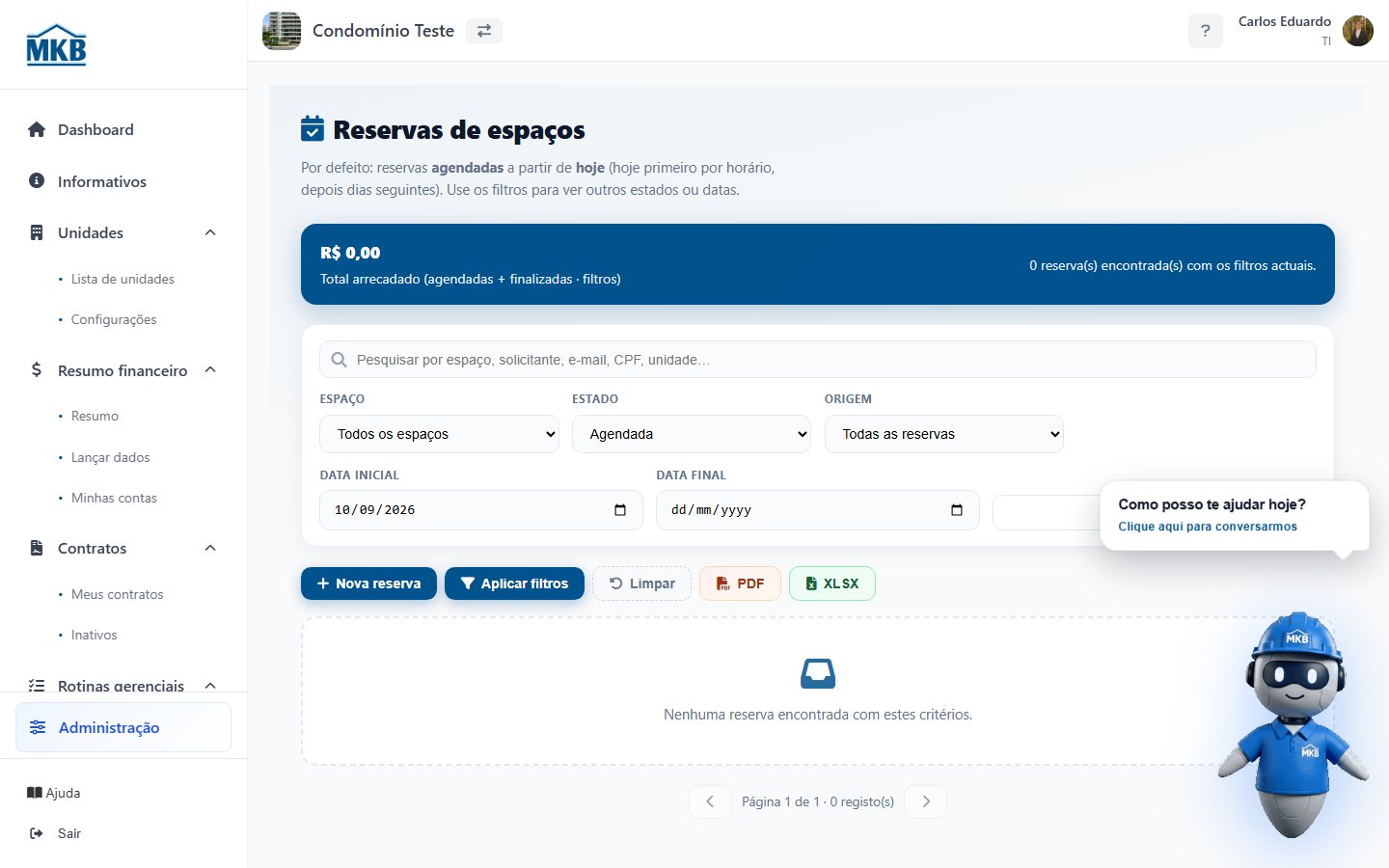Open Configurações under Unidades
Screen dimensions: 1389x868
point(114,319)
